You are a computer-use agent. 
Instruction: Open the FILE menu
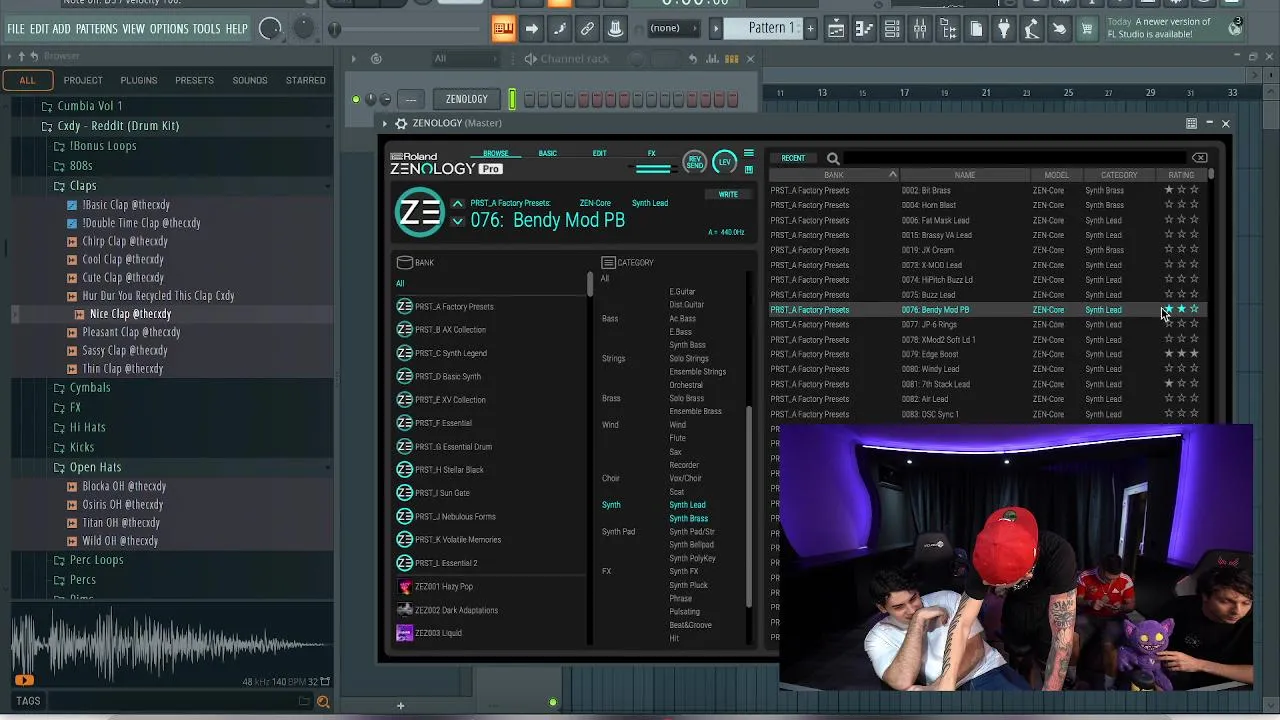[x=16, y=29]
